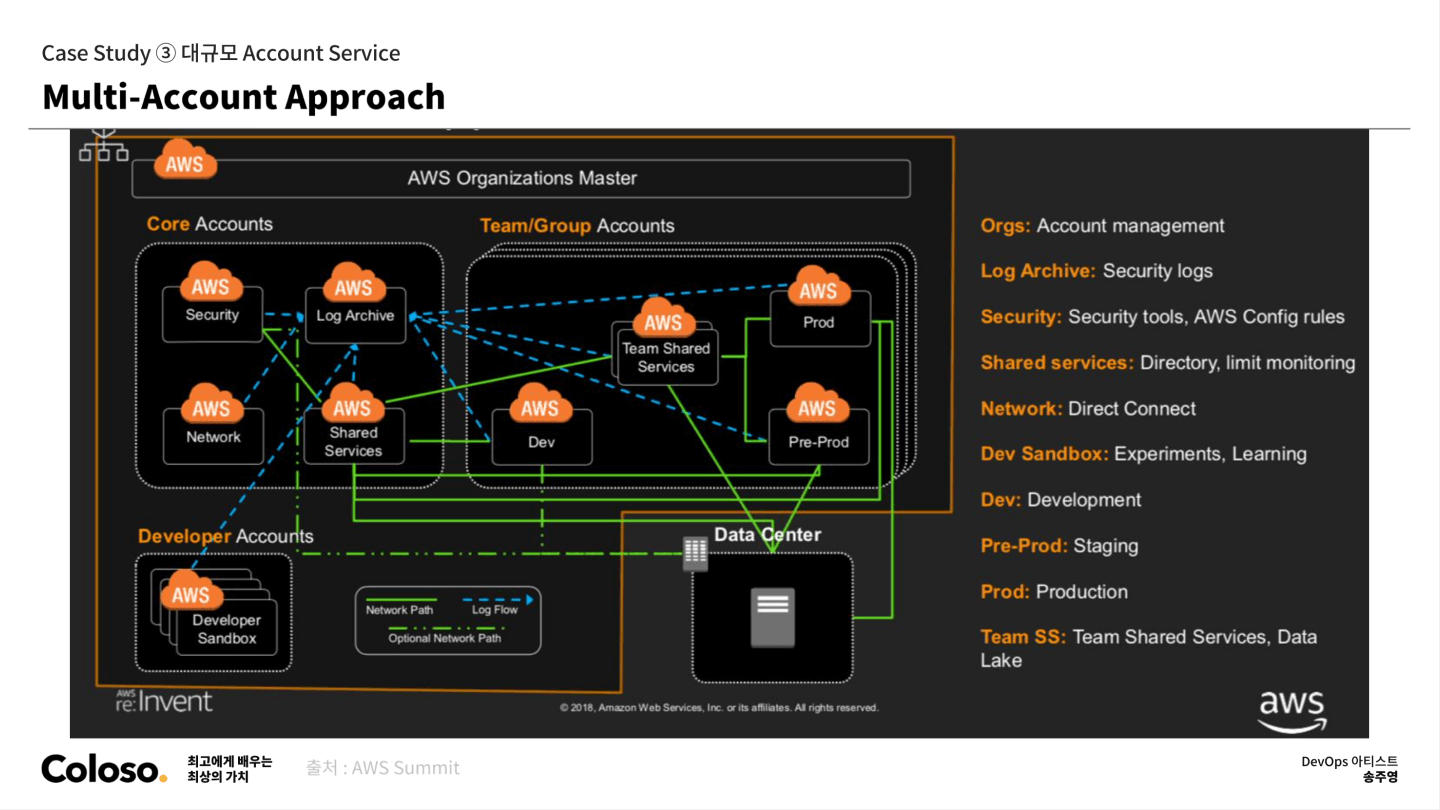Click the 'Network: Direct Connect' legend line
The height and width of the screenshot is (810, 1440).
pyautogui.click(x=1088, y=409)
